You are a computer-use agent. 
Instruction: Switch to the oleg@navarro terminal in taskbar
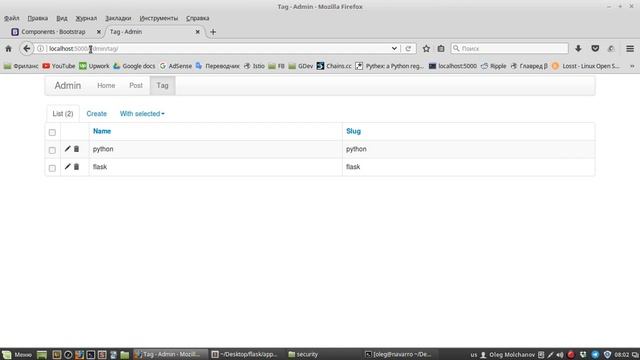click(400, 354)
